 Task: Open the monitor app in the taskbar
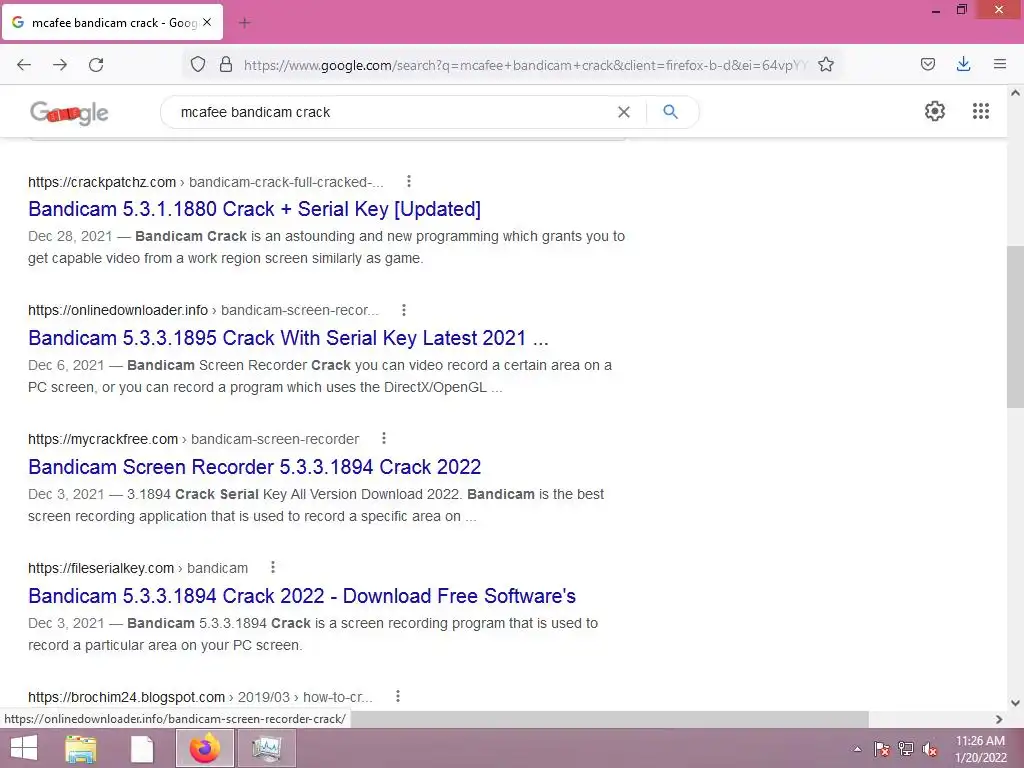[267, 748]
